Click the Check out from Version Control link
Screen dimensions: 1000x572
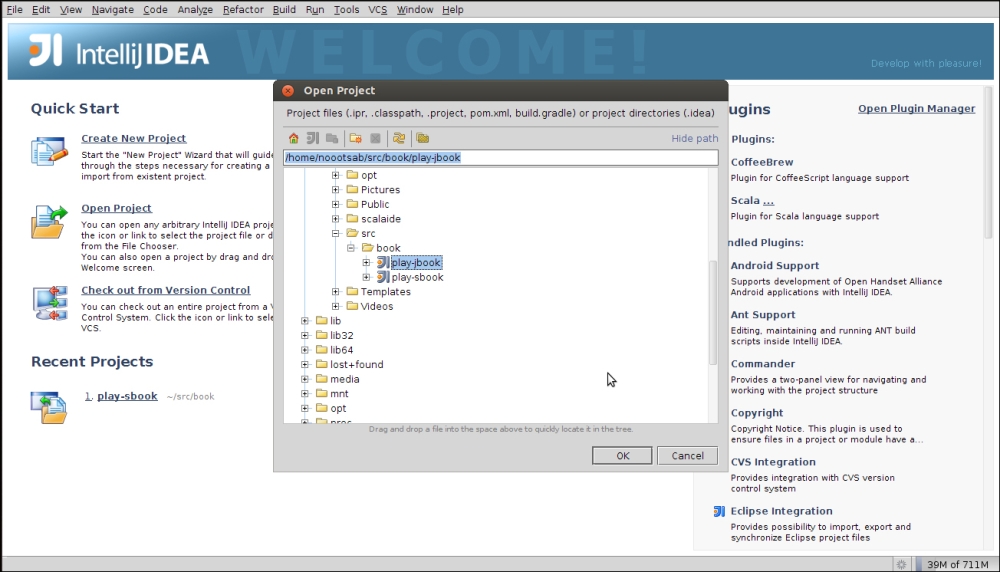click(165, 290)
